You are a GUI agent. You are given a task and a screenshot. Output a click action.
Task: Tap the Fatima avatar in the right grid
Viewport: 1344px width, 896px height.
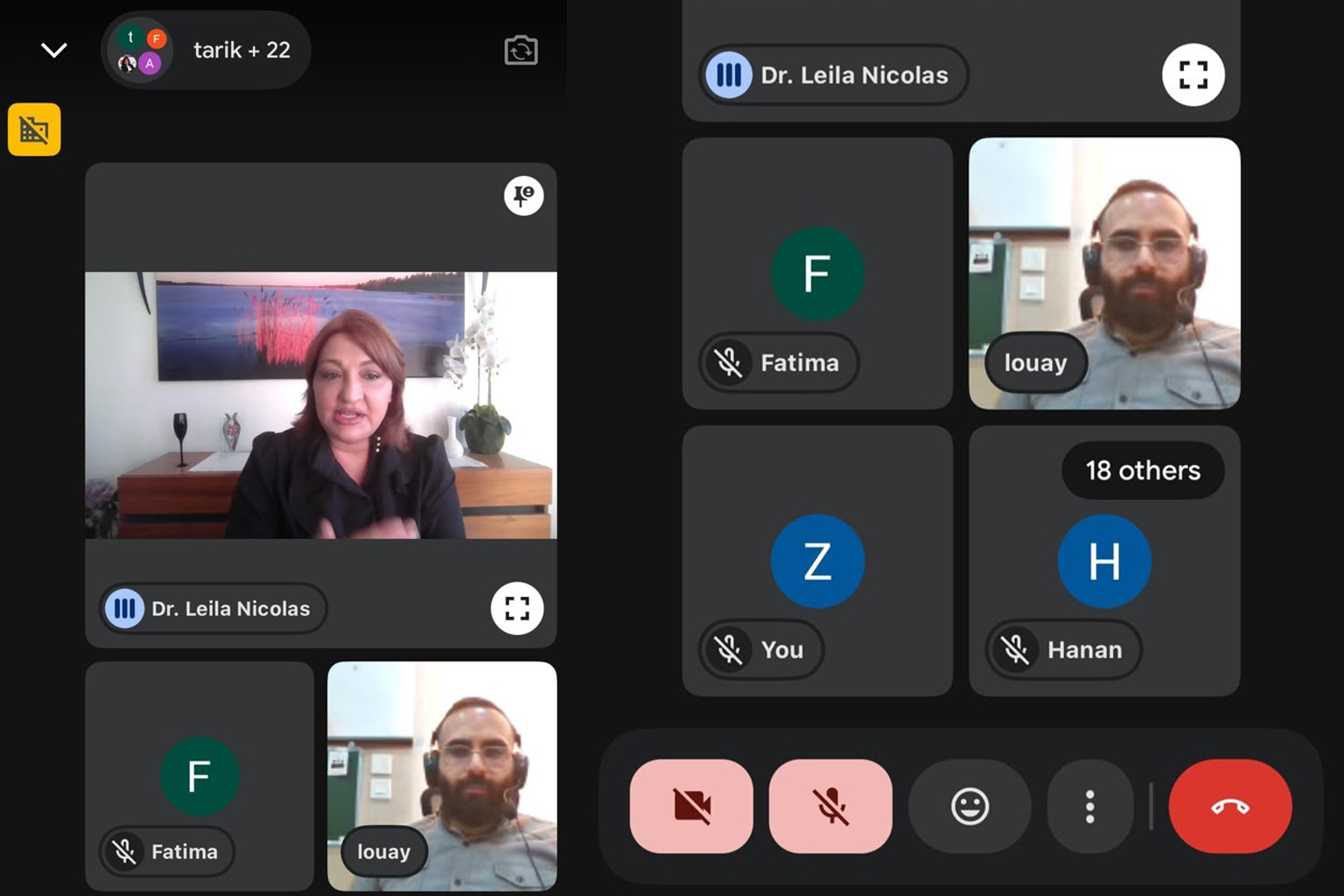click(817, 273)
